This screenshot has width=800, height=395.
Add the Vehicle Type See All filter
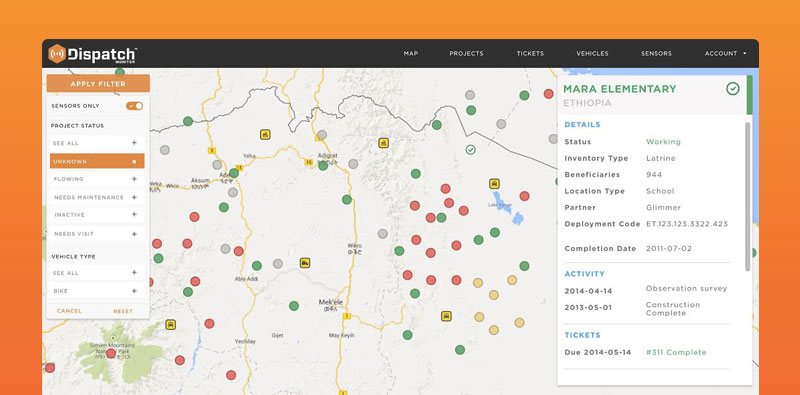point(97,273)
